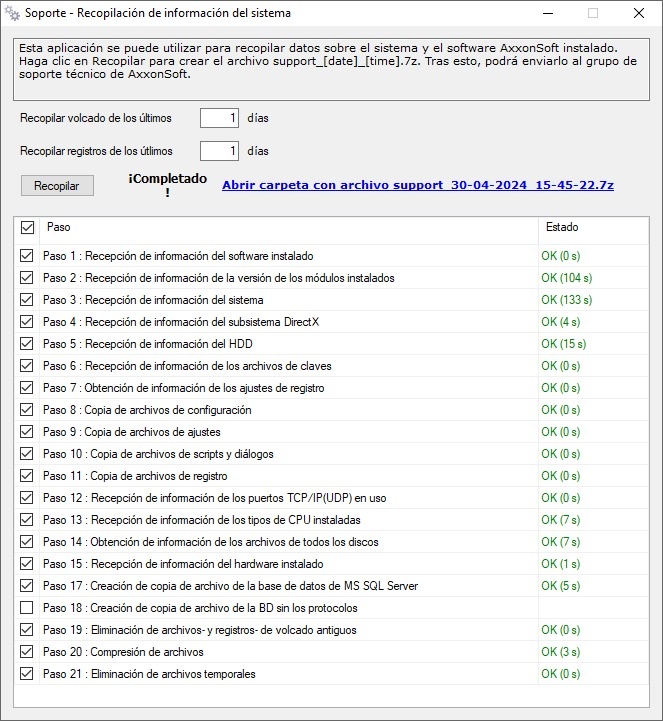Close the Soporte window

click(639, 13)
